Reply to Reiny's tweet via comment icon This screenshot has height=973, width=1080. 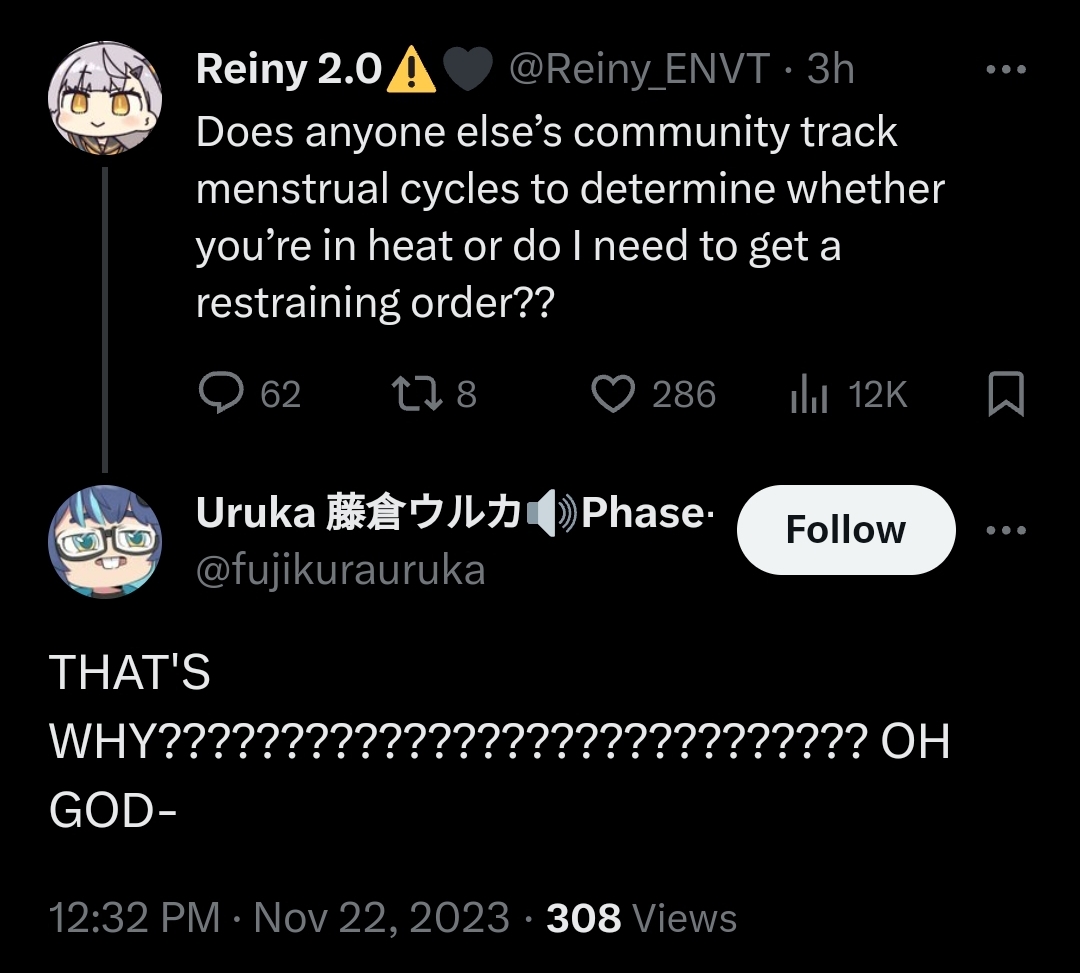click(x=221, y=394)
